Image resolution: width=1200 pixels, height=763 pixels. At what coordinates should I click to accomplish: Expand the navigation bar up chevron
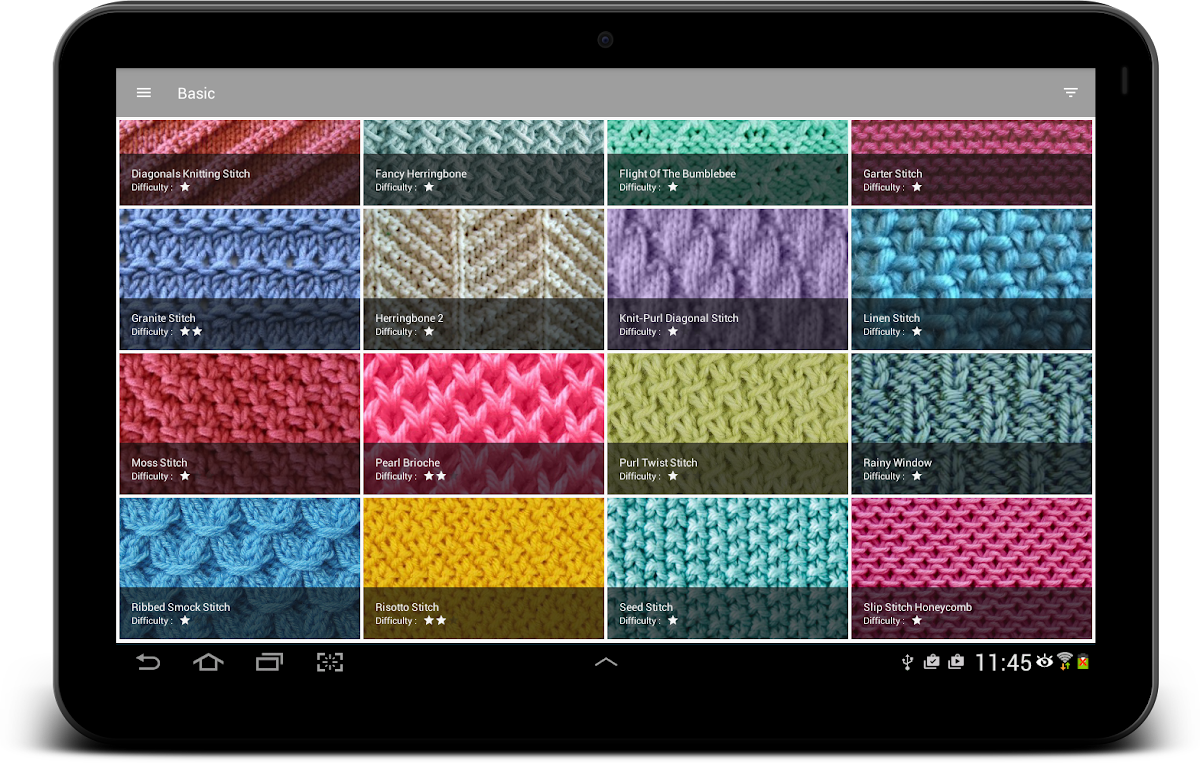tap(606, 662)
